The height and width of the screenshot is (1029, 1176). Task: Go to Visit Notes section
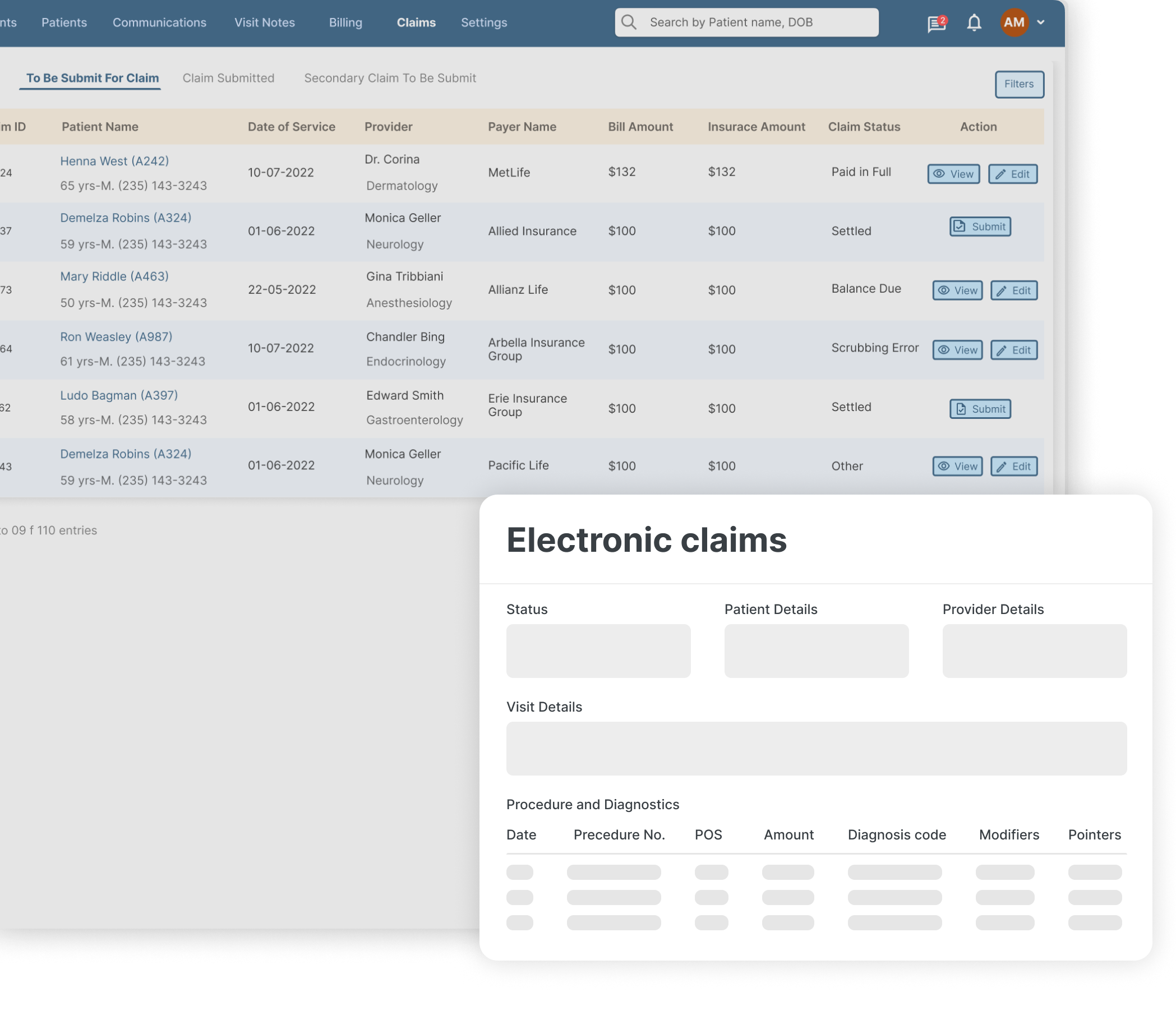tap(264, 22)
